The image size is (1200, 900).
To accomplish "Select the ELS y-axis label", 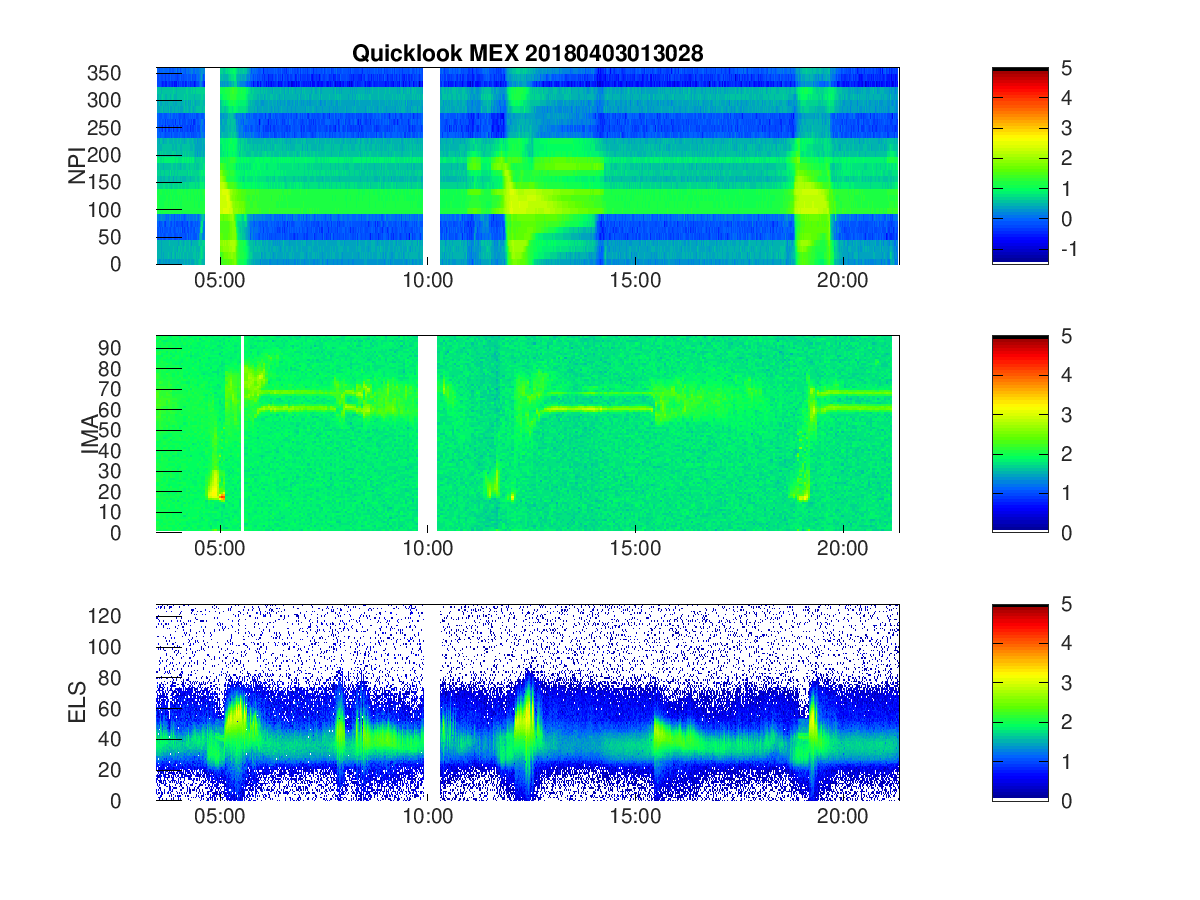I will (77, 702).
